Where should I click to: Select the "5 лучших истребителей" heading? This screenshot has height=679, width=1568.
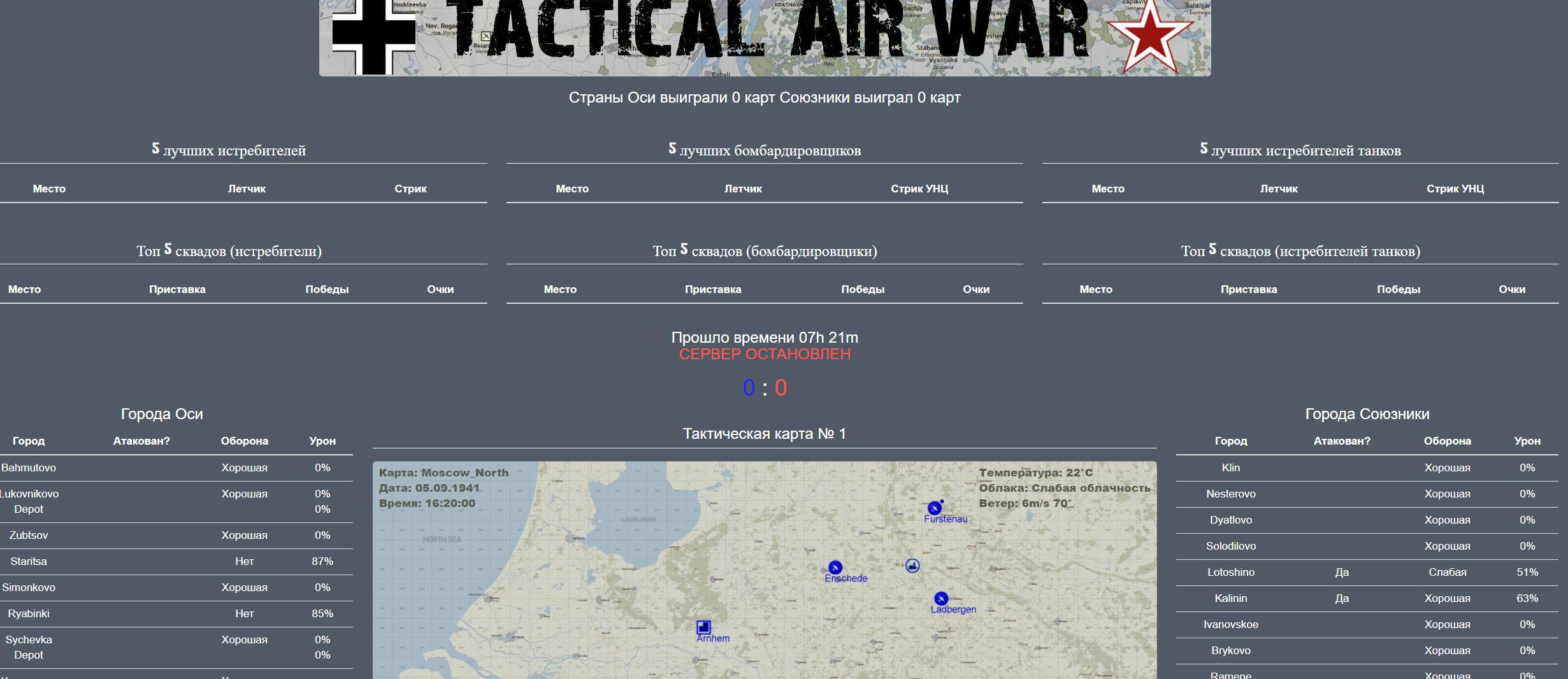[x=229, y=150]
